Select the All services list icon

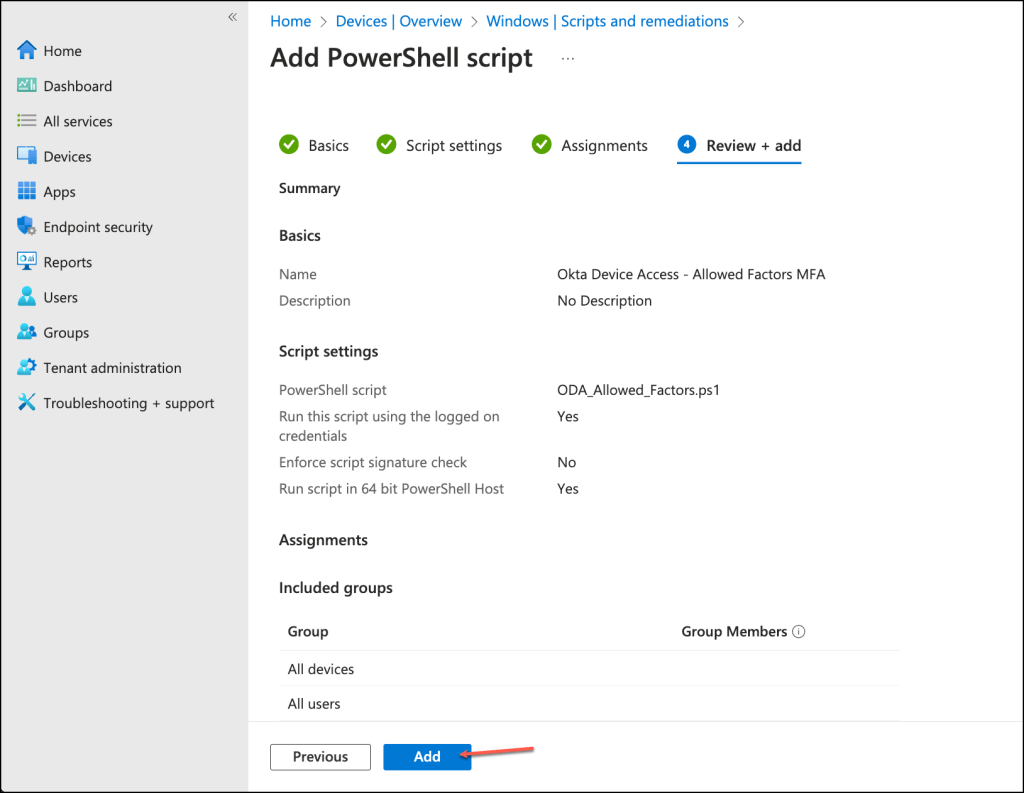pyautogui.click(x=26, y=121)
